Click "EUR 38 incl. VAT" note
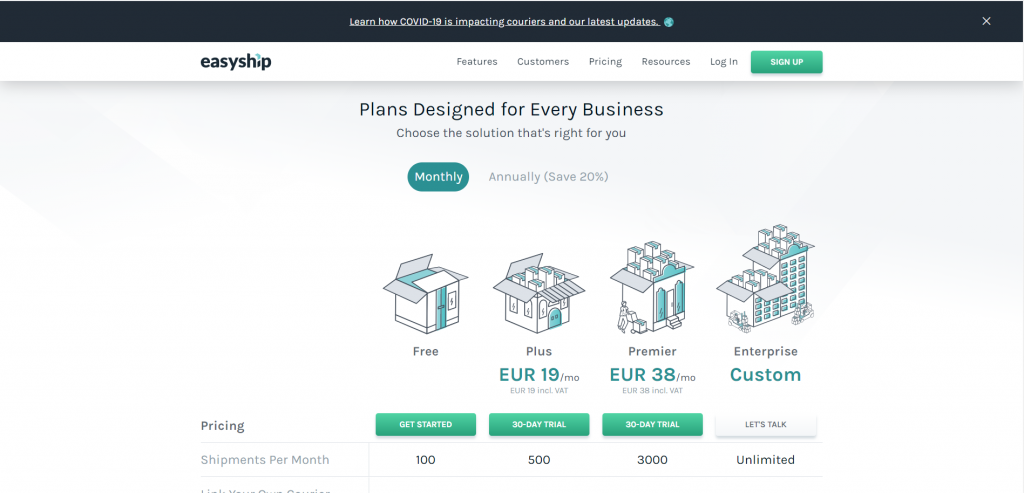 (652, 391)
